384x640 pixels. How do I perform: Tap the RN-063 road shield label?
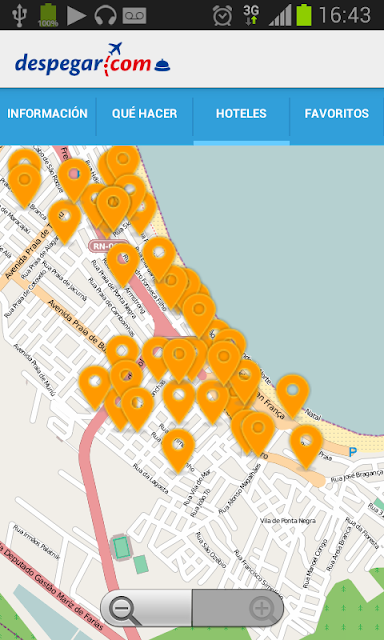click(x=107, y=246)
